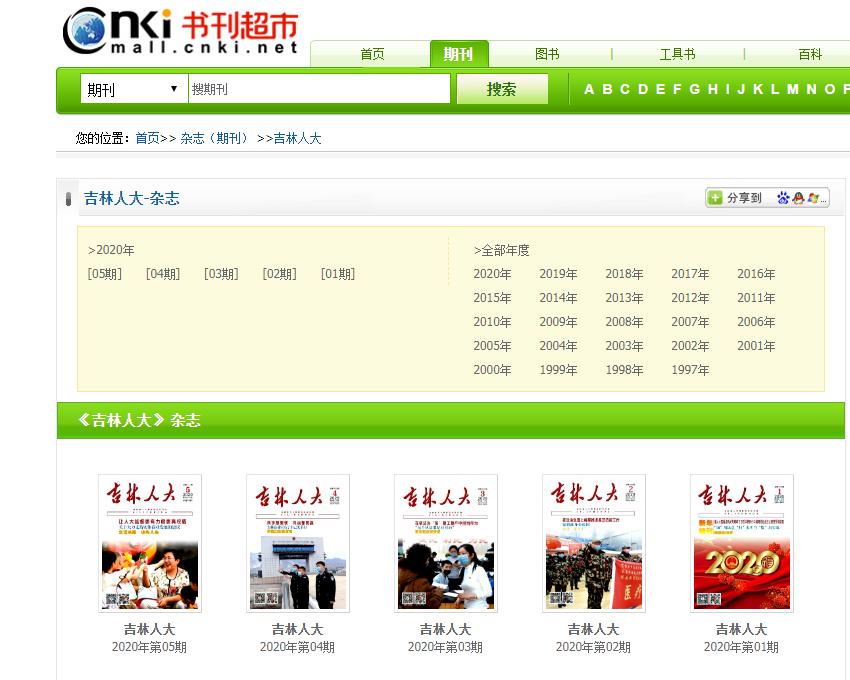Browse journals by letter B
The image size is (850, 680).
tap(607, 89)
